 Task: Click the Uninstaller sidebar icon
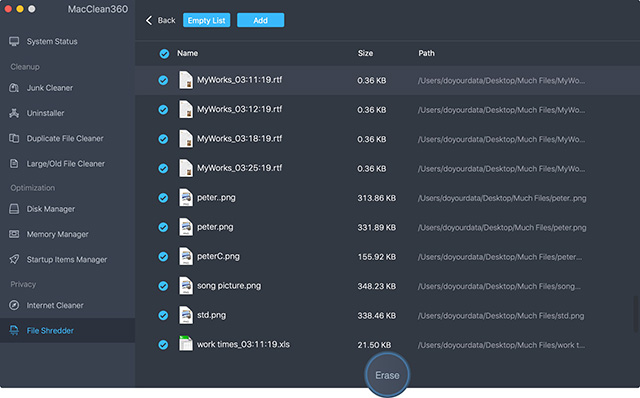[14, 113]
